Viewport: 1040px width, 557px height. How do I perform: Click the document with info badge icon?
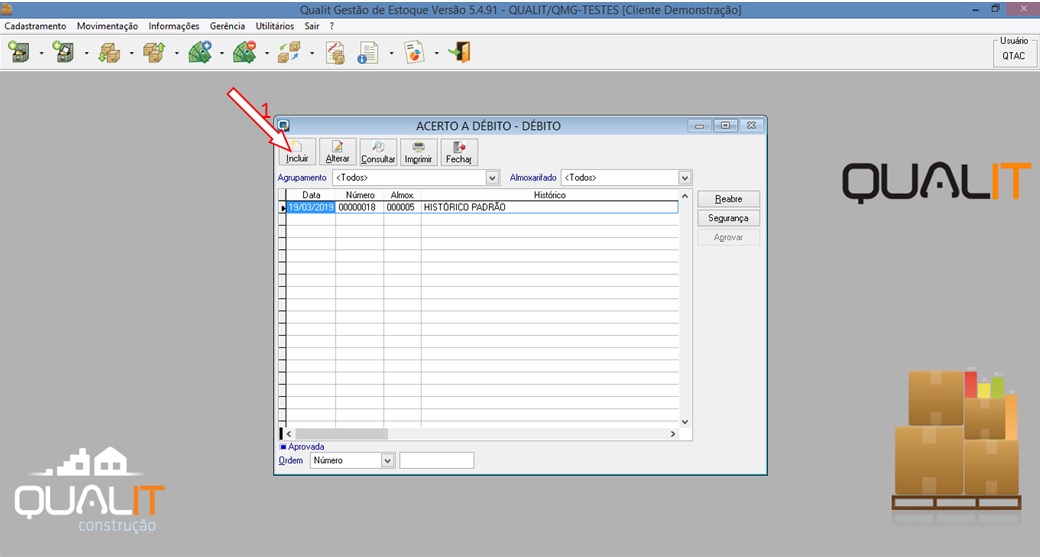coord(368,52)
